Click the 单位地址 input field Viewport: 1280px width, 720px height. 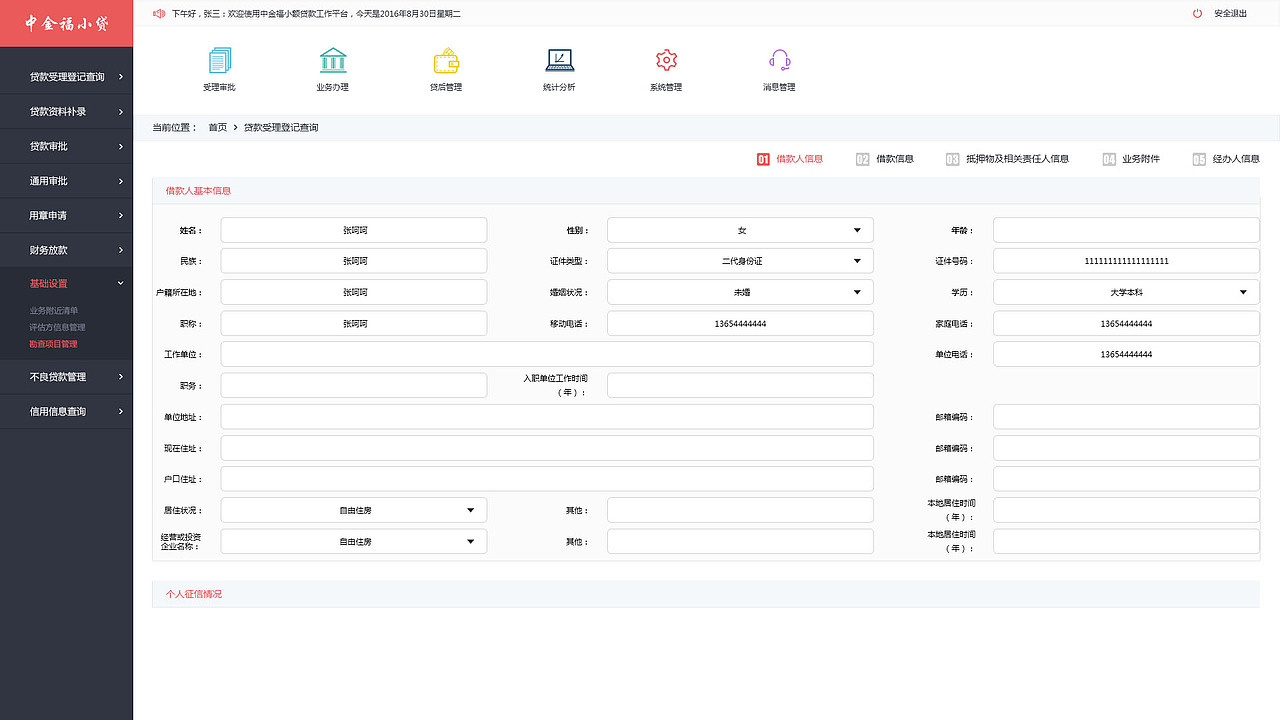[547, 417]
